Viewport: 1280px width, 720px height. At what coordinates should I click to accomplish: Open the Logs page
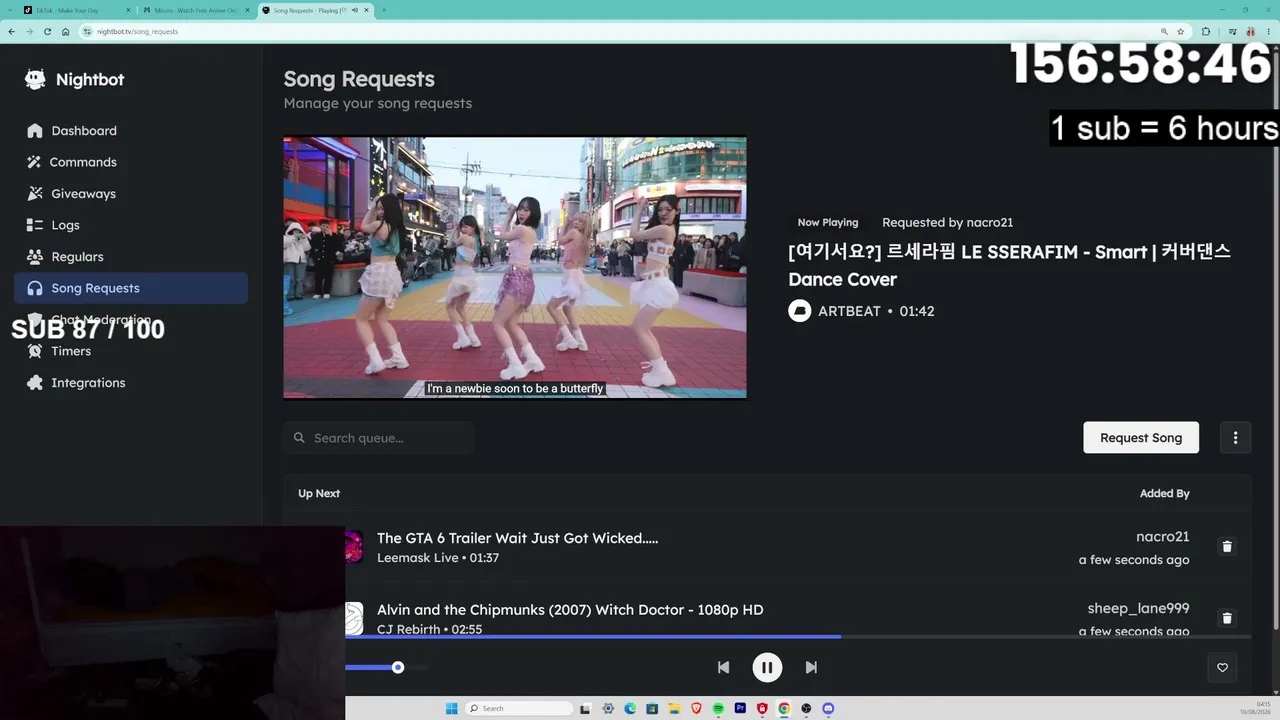[x=131, y=225]
